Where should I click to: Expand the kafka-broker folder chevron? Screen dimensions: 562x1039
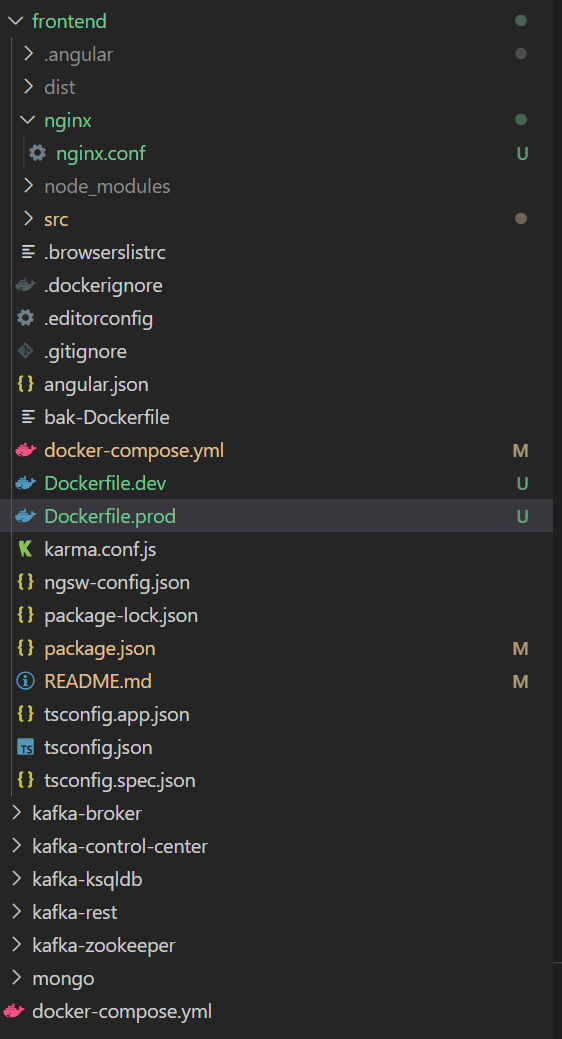[16, 813]
